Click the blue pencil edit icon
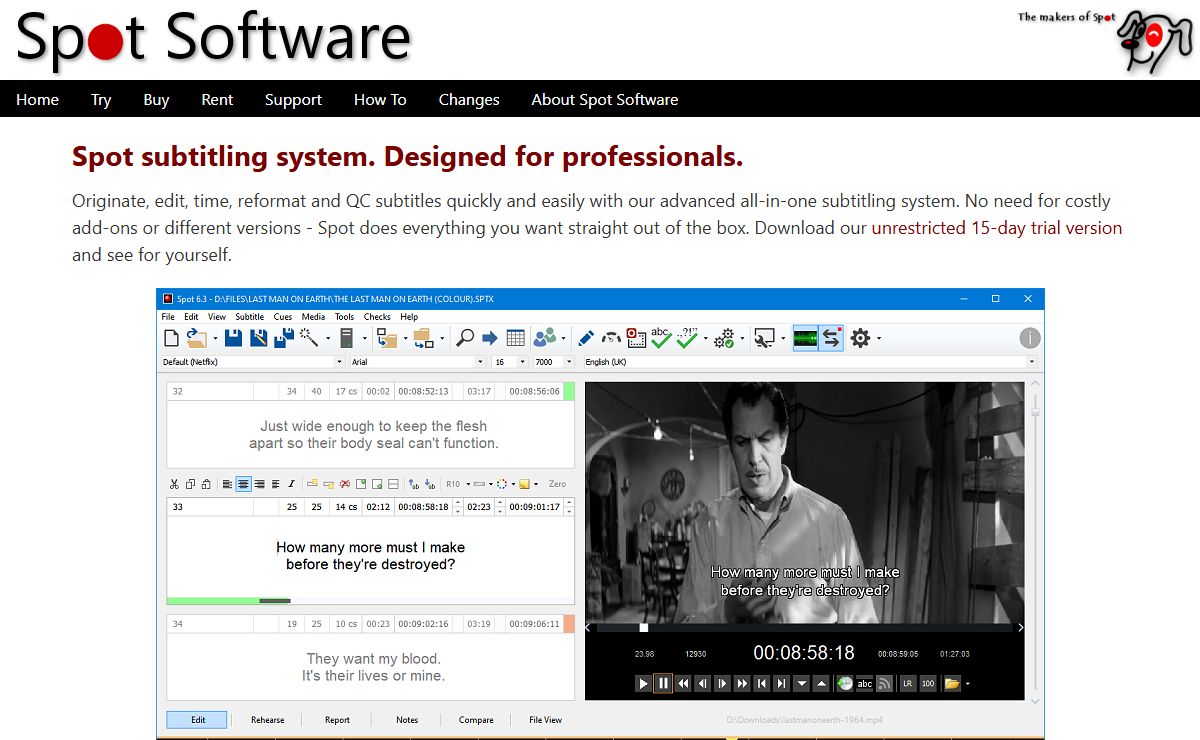The width and height of the screenshot is (1200, 740). pos(586,338)
